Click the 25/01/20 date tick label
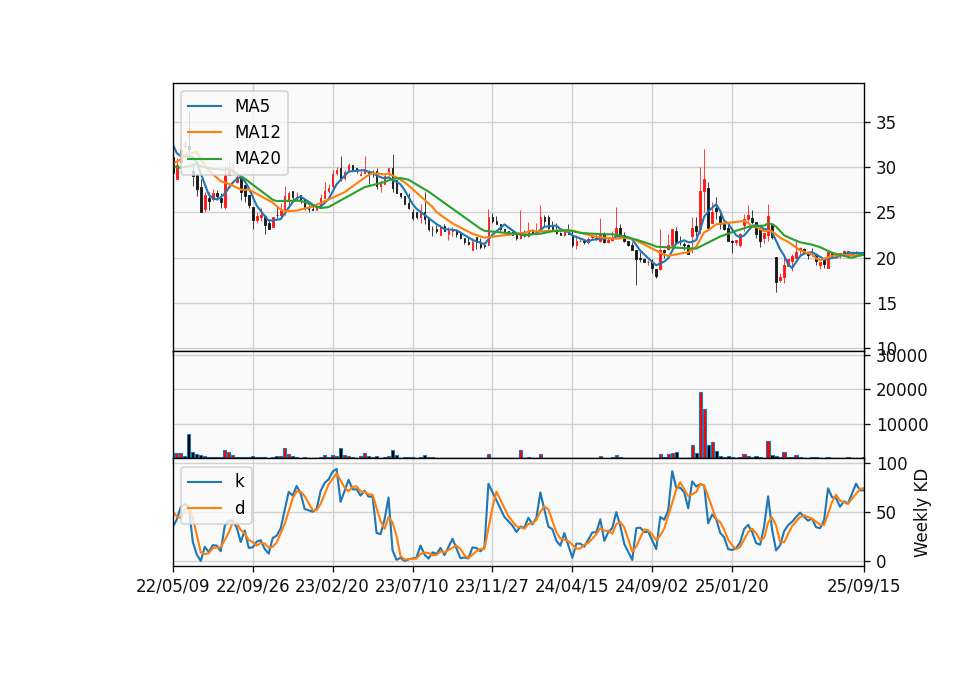Viewport: 960px width, 690px height. click(732, 586)
